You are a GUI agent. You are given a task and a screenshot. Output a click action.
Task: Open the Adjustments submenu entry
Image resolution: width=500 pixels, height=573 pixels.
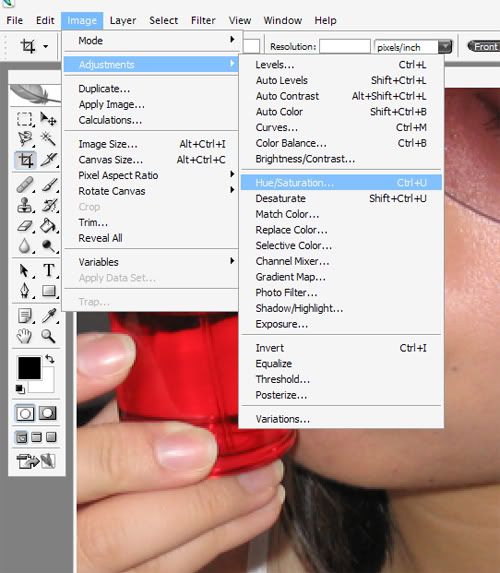[151, 65]
